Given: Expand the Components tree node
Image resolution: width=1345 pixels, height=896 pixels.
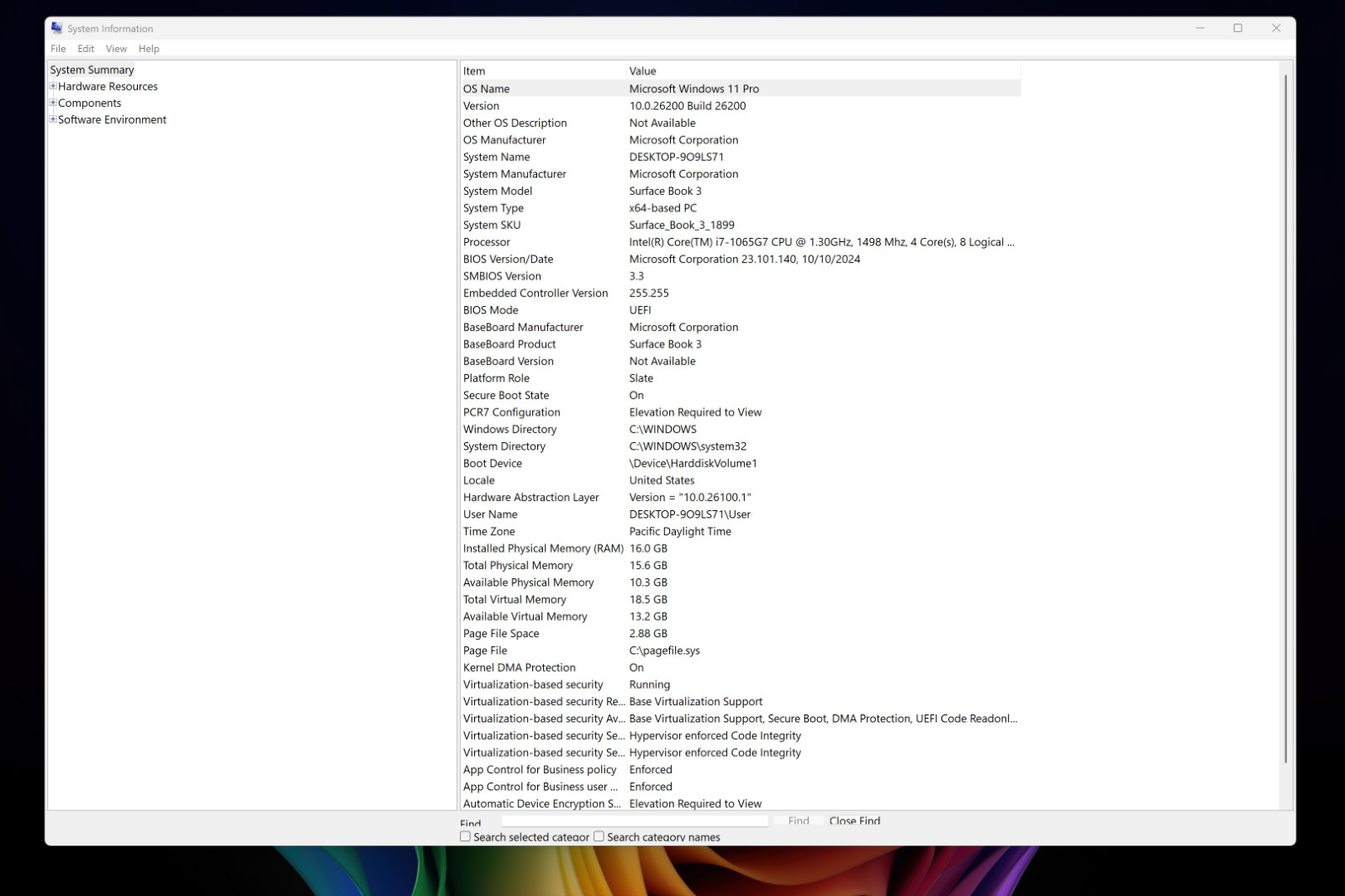Looking at the screenshot, I should tap(53, 103).
